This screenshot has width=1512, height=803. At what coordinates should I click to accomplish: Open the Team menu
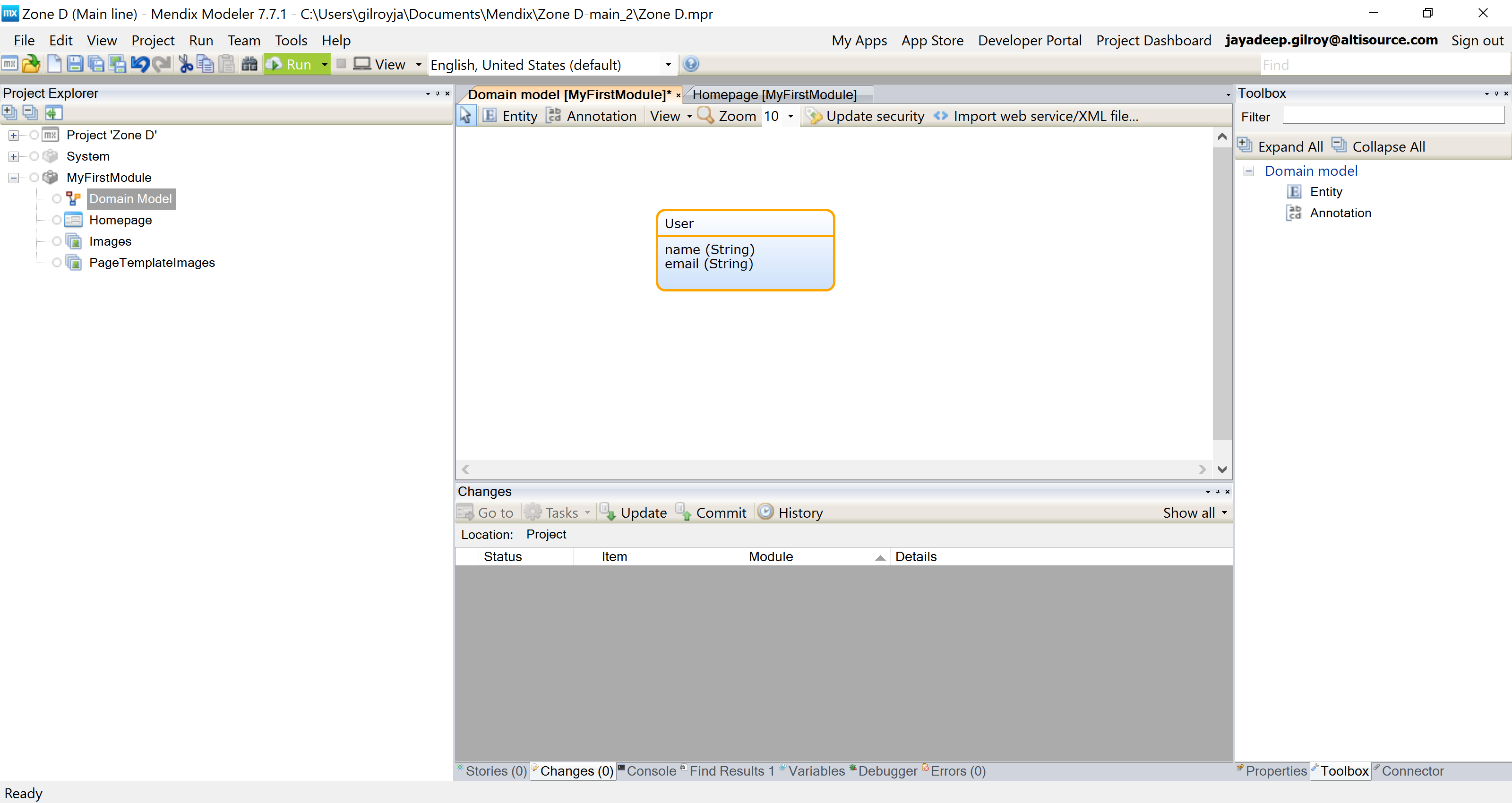coord(244,41)
